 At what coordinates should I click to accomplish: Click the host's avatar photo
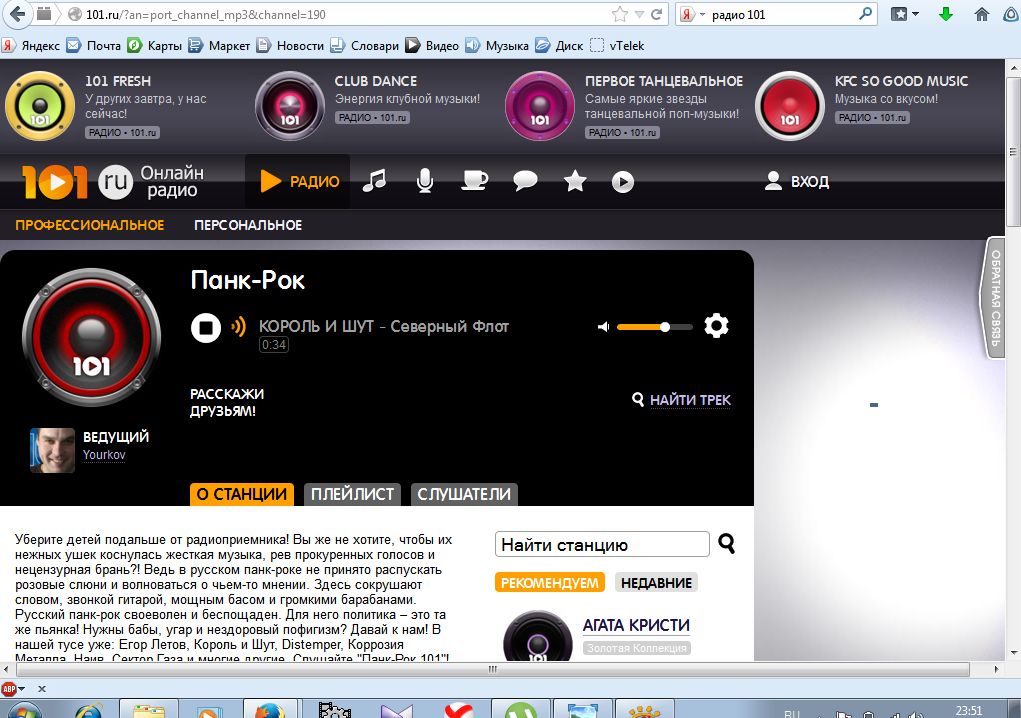[53, 450]
